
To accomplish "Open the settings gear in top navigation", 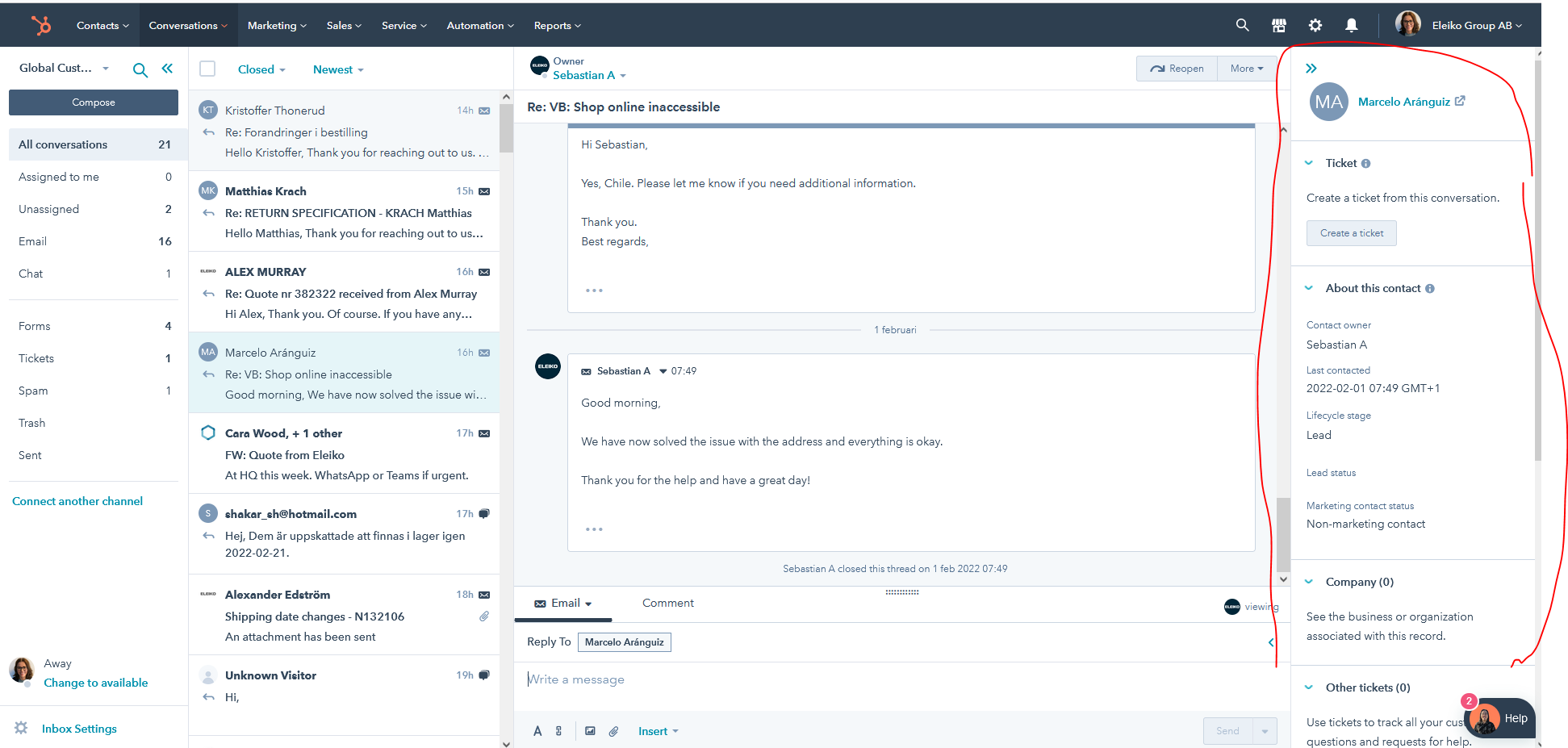I will pyautogui.click(x=1315, y=25).
